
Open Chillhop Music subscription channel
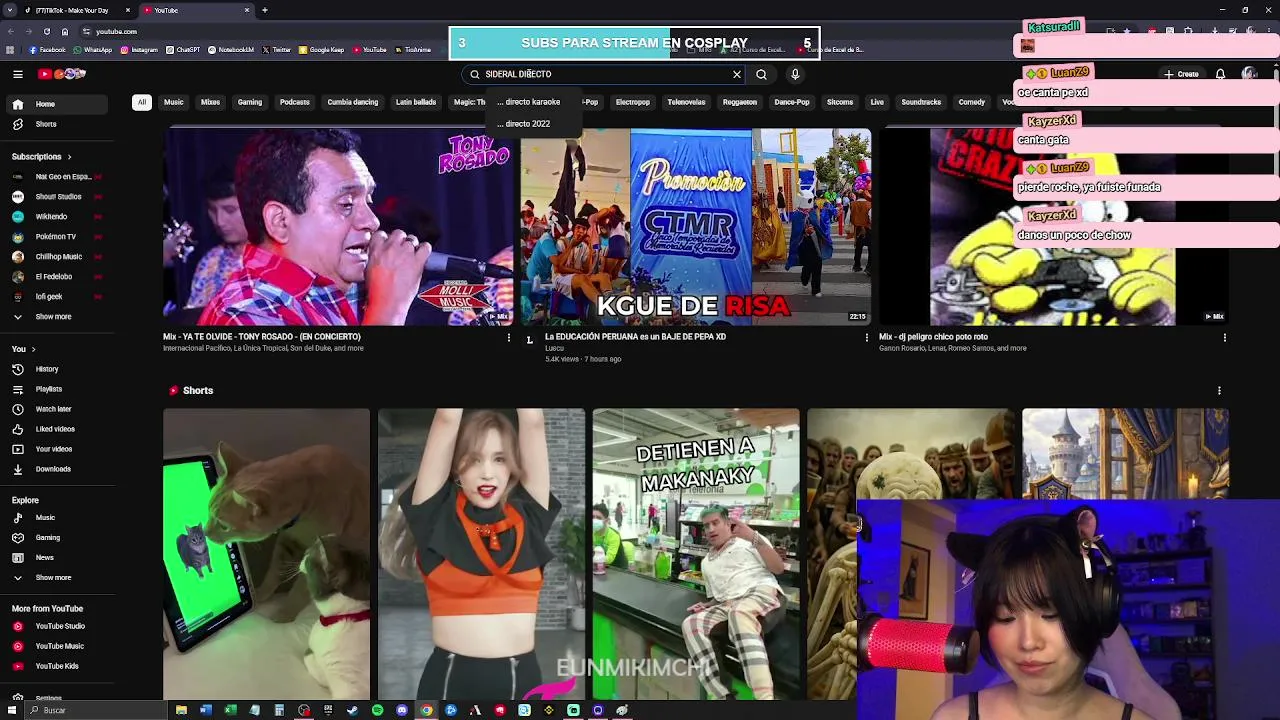tap(58, 257)
